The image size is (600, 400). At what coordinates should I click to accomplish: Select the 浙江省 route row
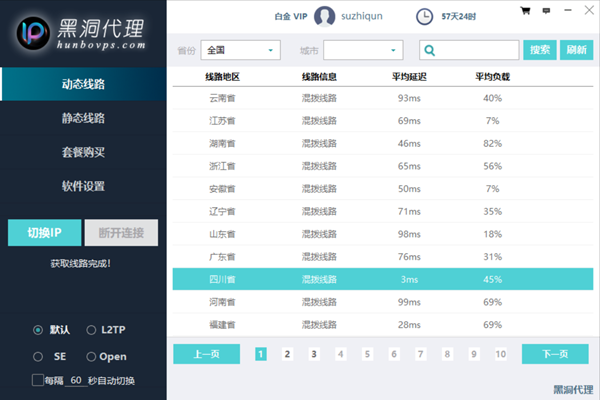pos(380,166)
